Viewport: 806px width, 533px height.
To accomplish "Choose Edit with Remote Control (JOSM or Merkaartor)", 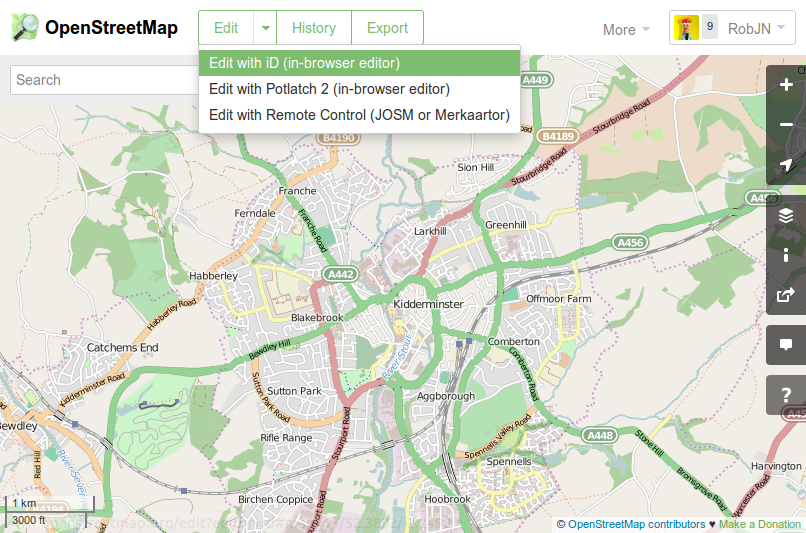I will tap(359, 115).
